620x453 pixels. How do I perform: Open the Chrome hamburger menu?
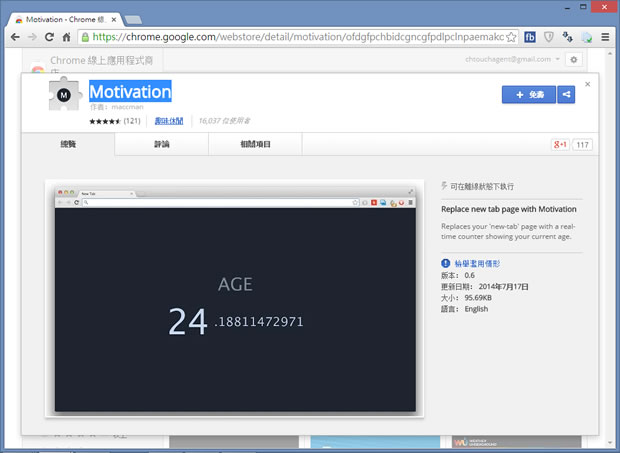point(605,37)
